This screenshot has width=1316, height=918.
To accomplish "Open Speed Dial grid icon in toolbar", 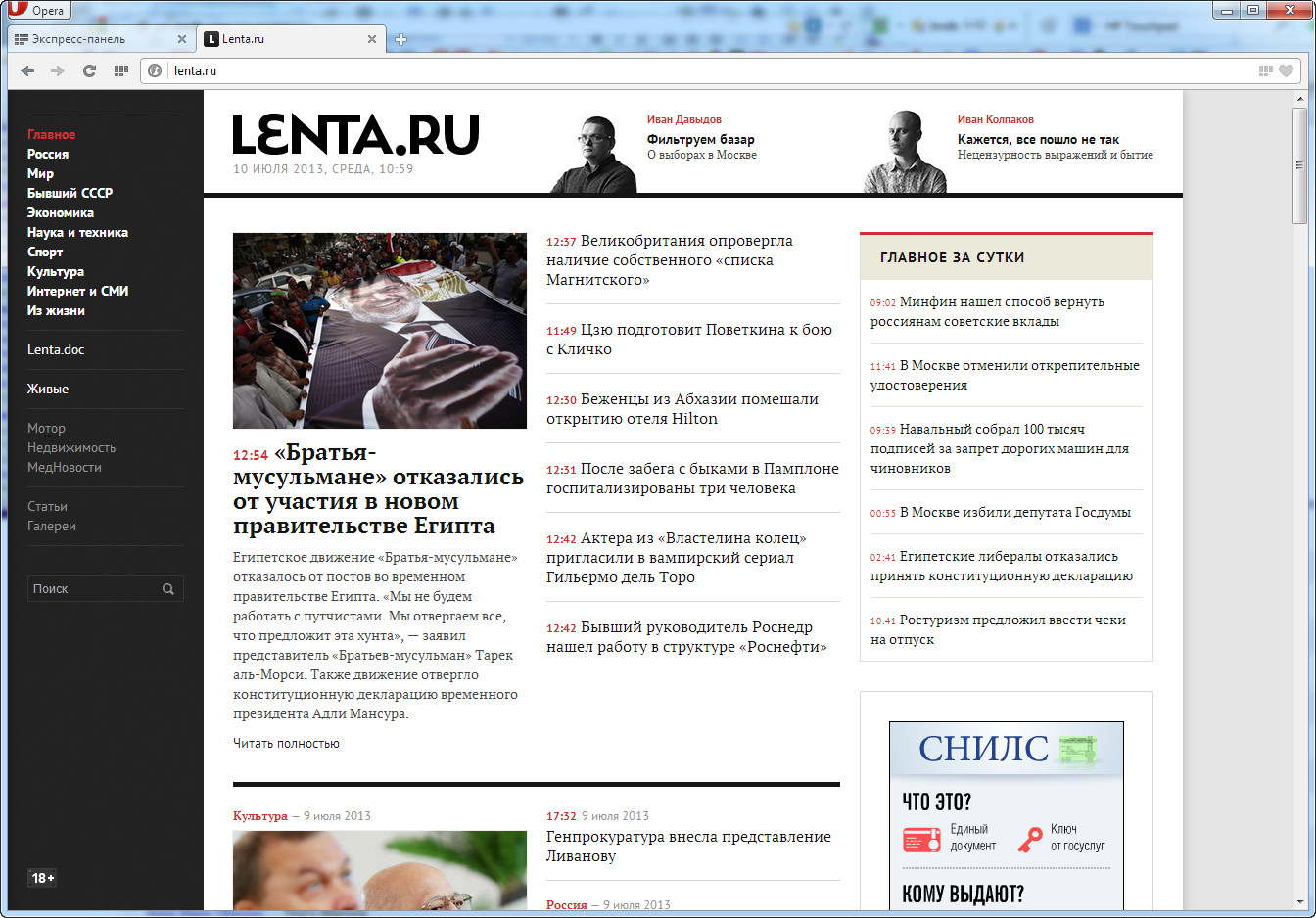I will pyautogui.click(x=121, y=70).
